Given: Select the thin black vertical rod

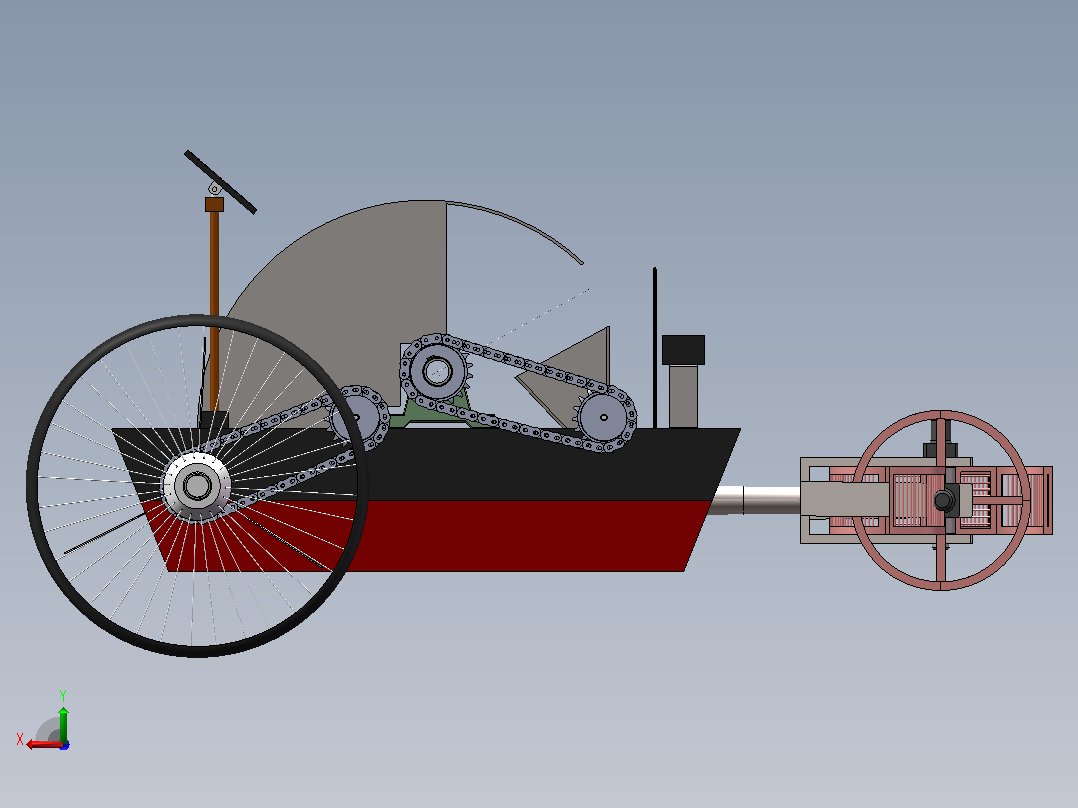Looking at the screenshot, I should [654, 348].
